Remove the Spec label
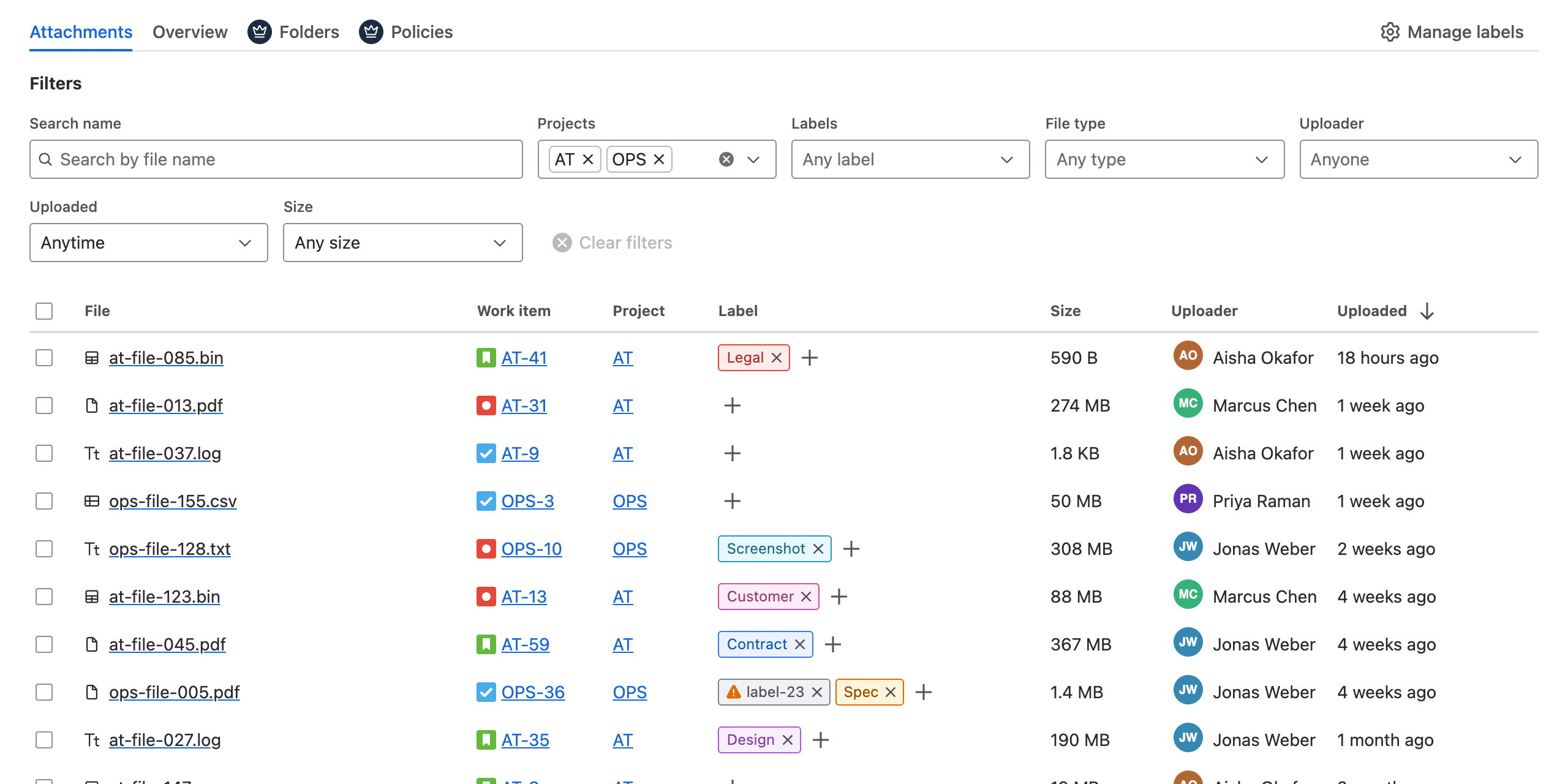The image size is (1568, 784). (x=891, y=692)
